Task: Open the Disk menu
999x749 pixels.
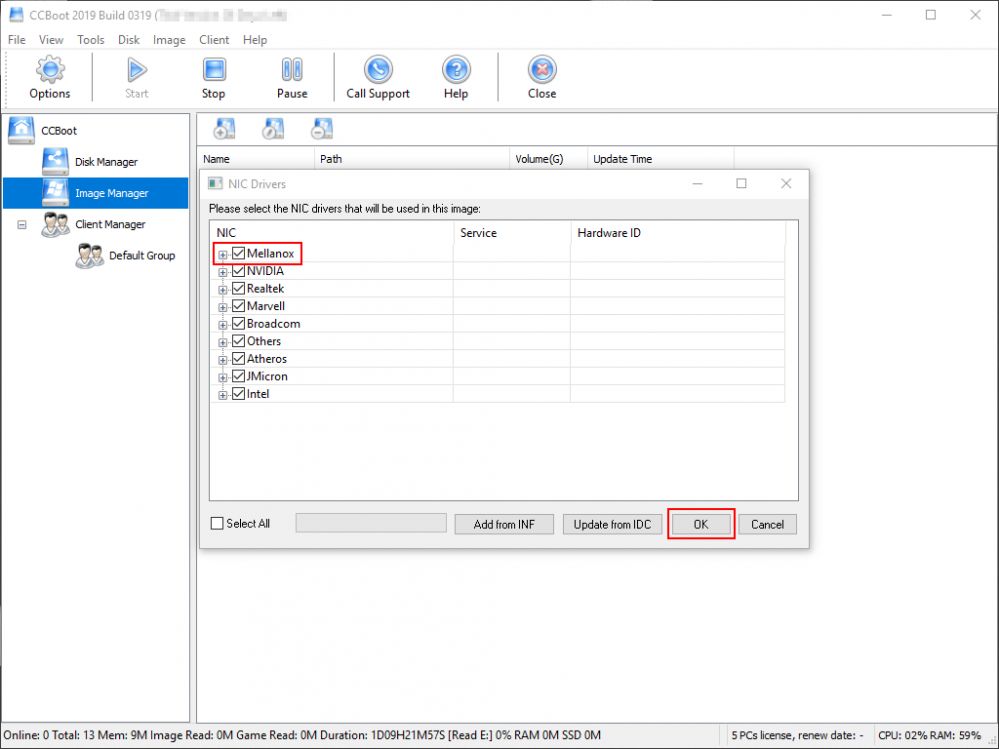Action: (x=129, y=39)
